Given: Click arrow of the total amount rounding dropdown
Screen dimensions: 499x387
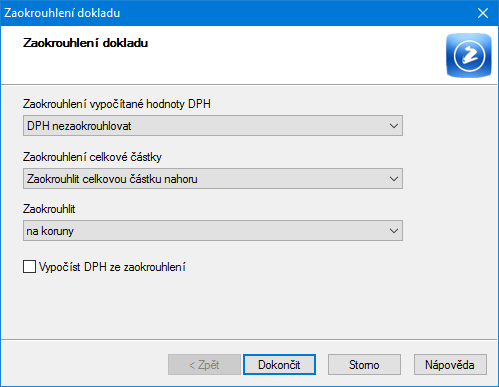Looking at the screenshot, I should [x=394, y=179].
